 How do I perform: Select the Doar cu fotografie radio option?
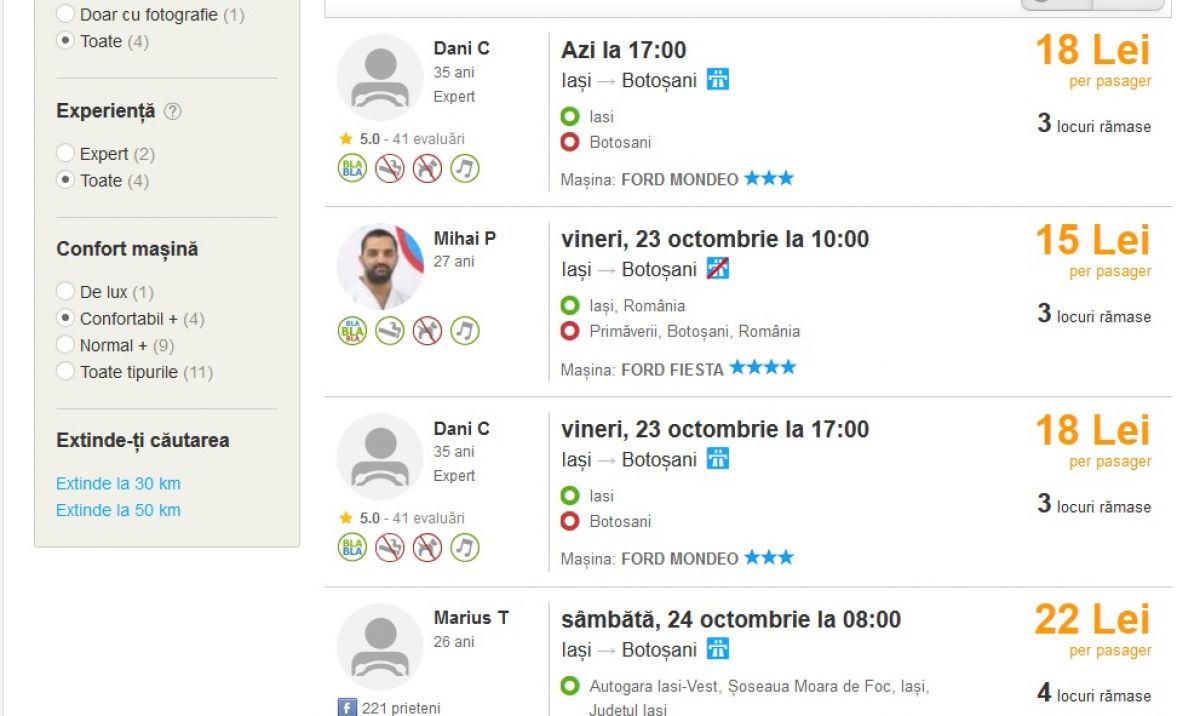[x=66, y=15]
